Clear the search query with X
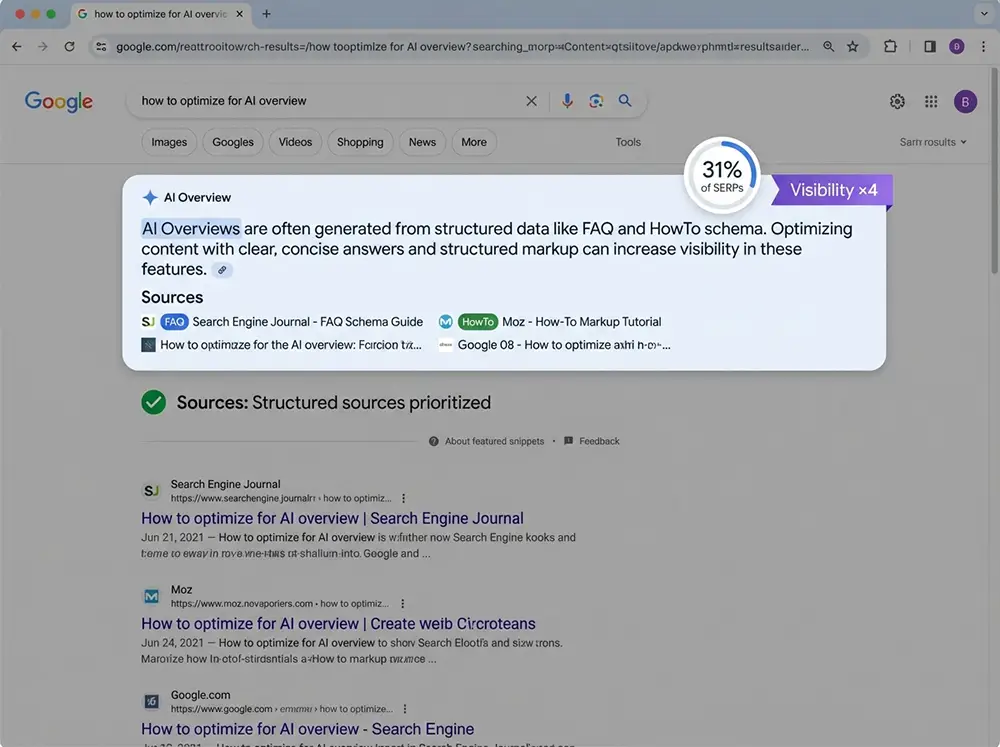1000x747 pixels. pyautogui.click(x=531, y=101)
